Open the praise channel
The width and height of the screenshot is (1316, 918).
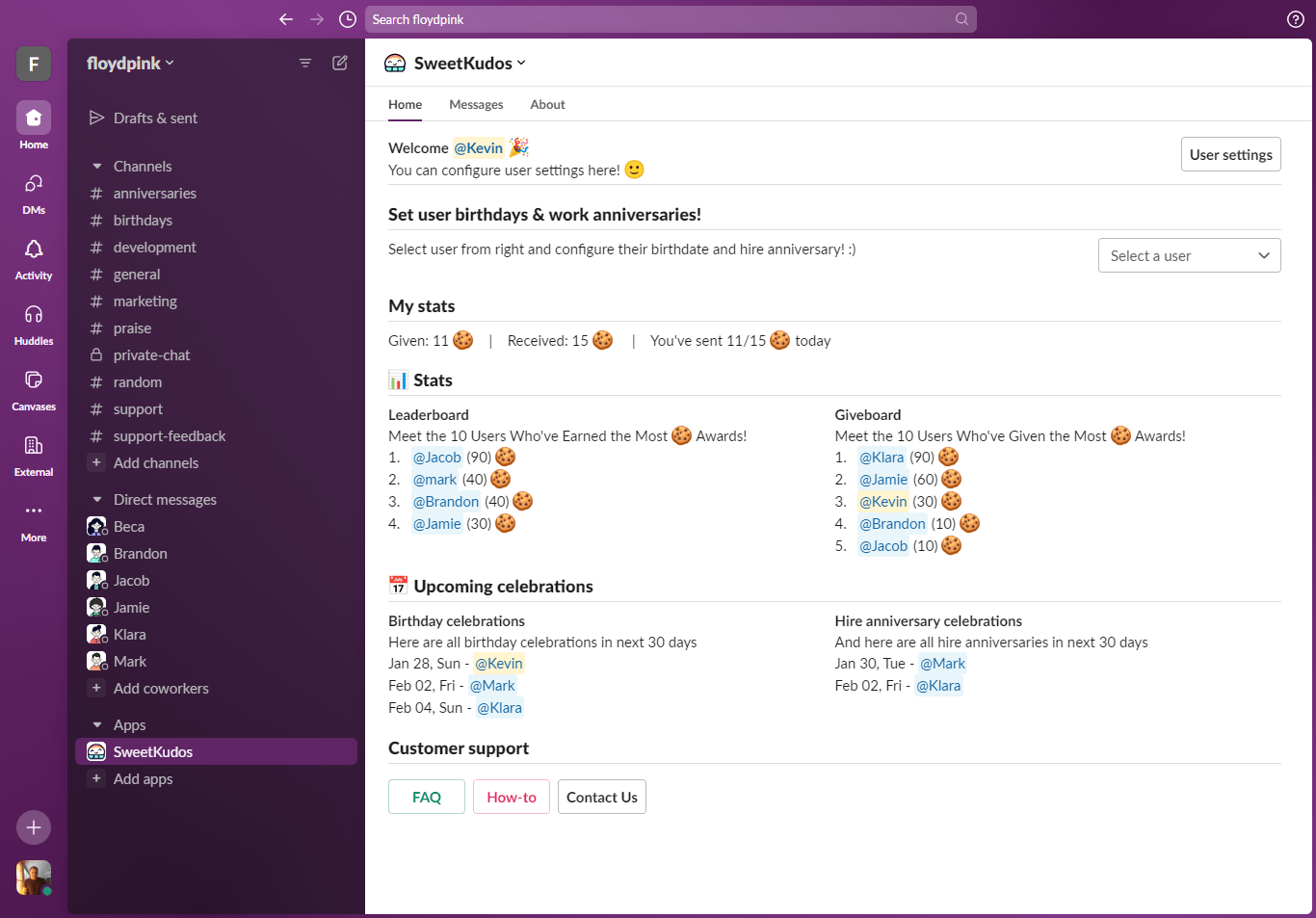[x=132, y=328]
